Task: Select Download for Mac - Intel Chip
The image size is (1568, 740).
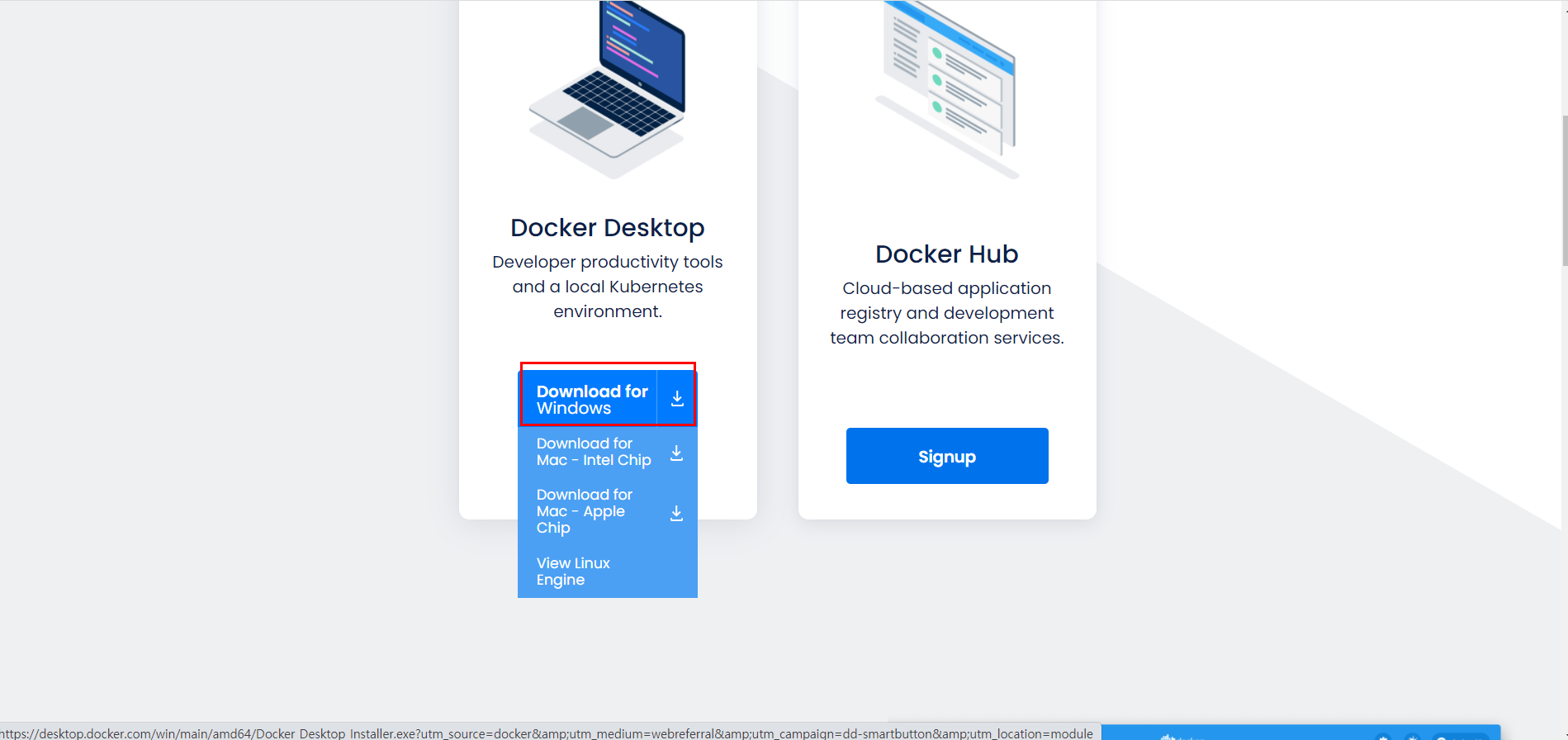Action: tap(594, 452)
